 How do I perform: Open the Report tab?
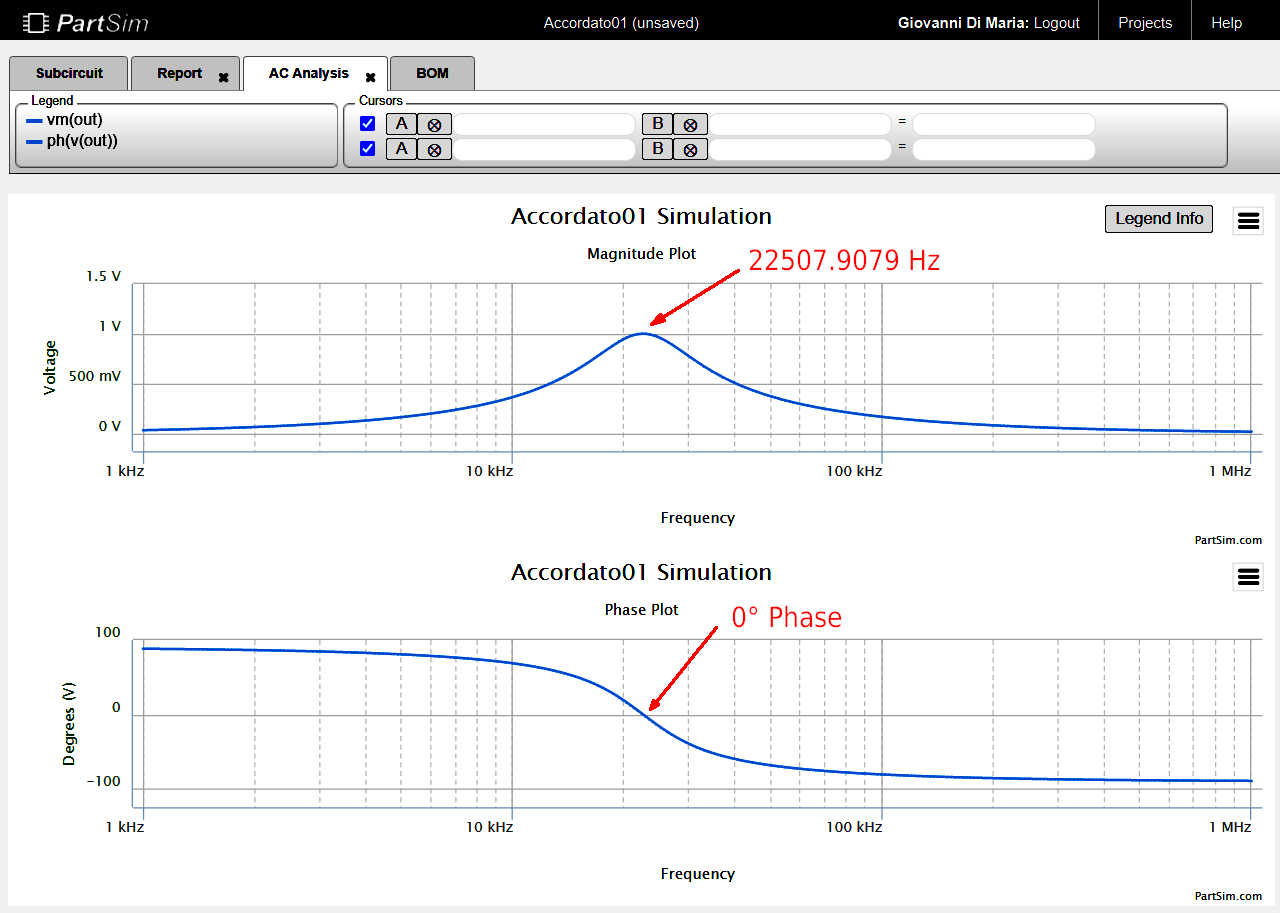(178, 73)
